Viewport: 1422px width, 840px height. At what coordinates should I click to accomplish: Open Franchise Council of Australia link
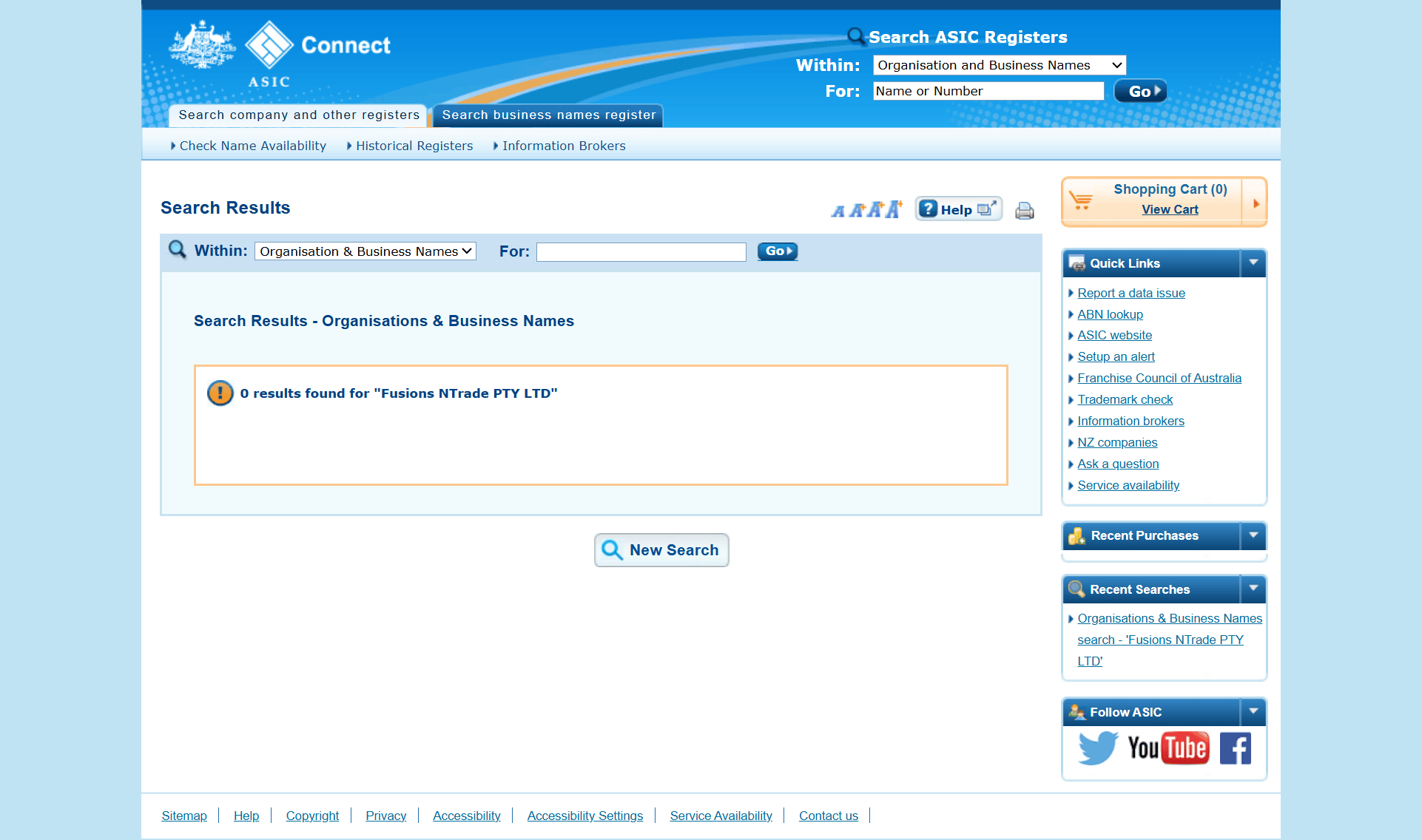[1159, 378]
